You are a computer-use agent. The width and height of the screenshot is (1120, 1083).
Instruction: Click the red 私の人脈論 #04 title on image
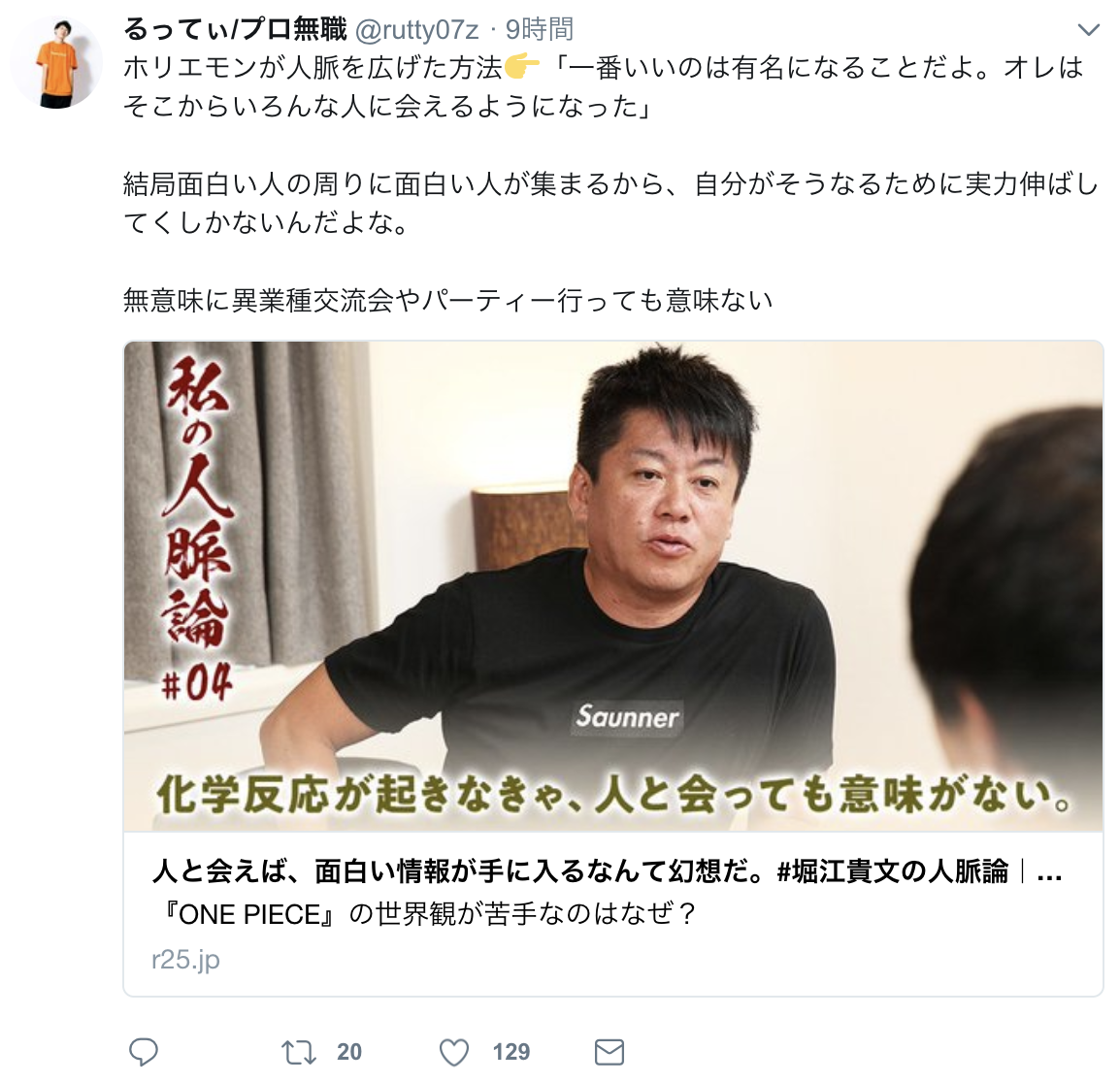pos(196,529)
